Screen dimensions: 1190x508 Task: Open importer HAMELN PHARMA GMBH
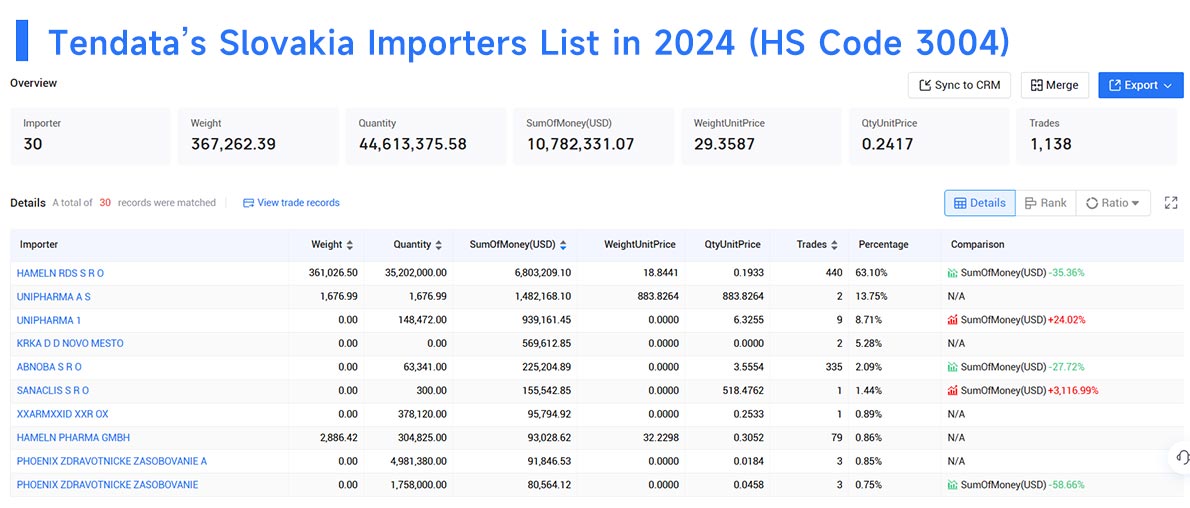click(74, 437)
